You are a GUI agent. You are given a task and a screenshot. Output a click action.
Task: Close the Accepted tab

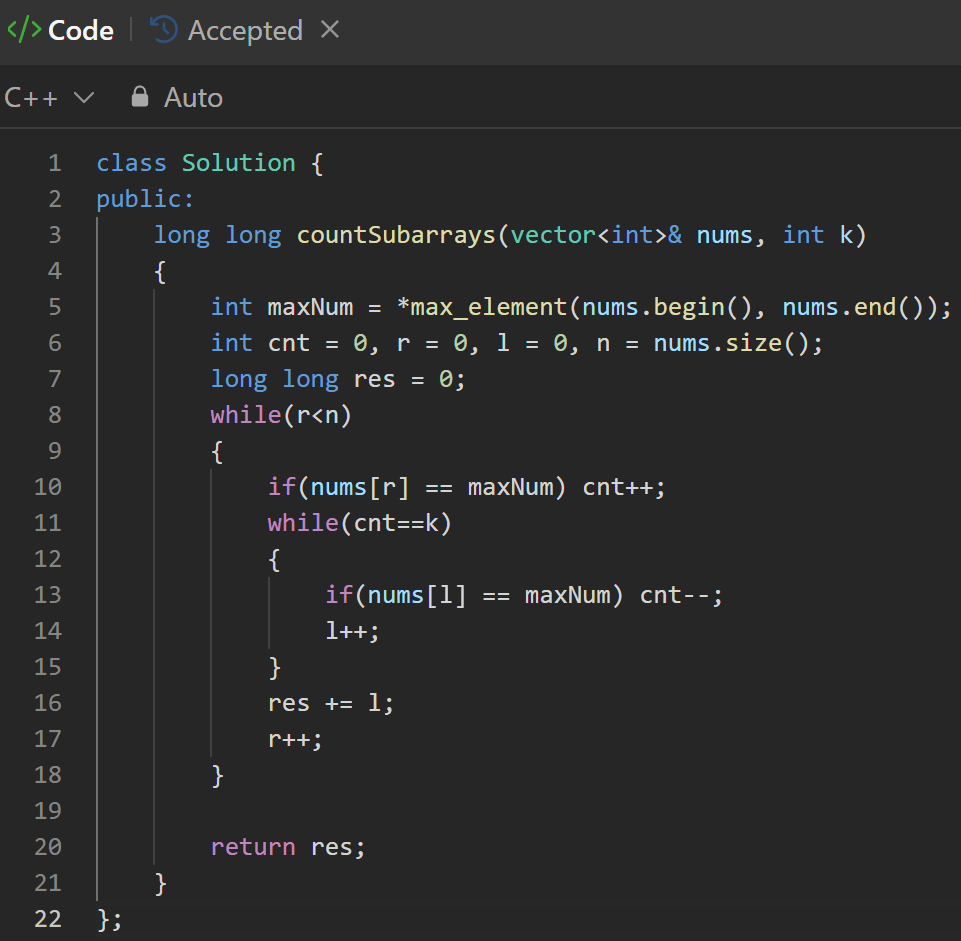click(x=330, y=30)
